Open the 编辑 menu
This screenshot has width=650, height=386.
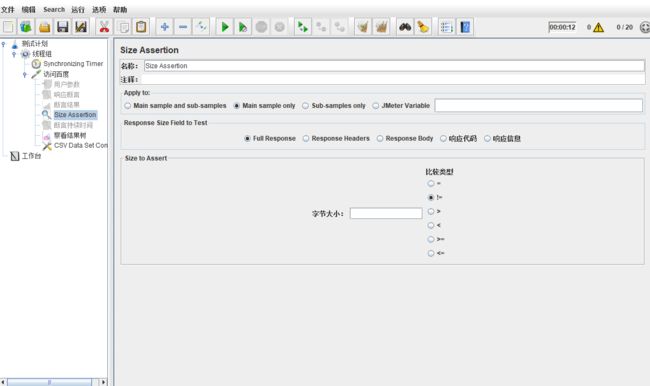(29, 10)
